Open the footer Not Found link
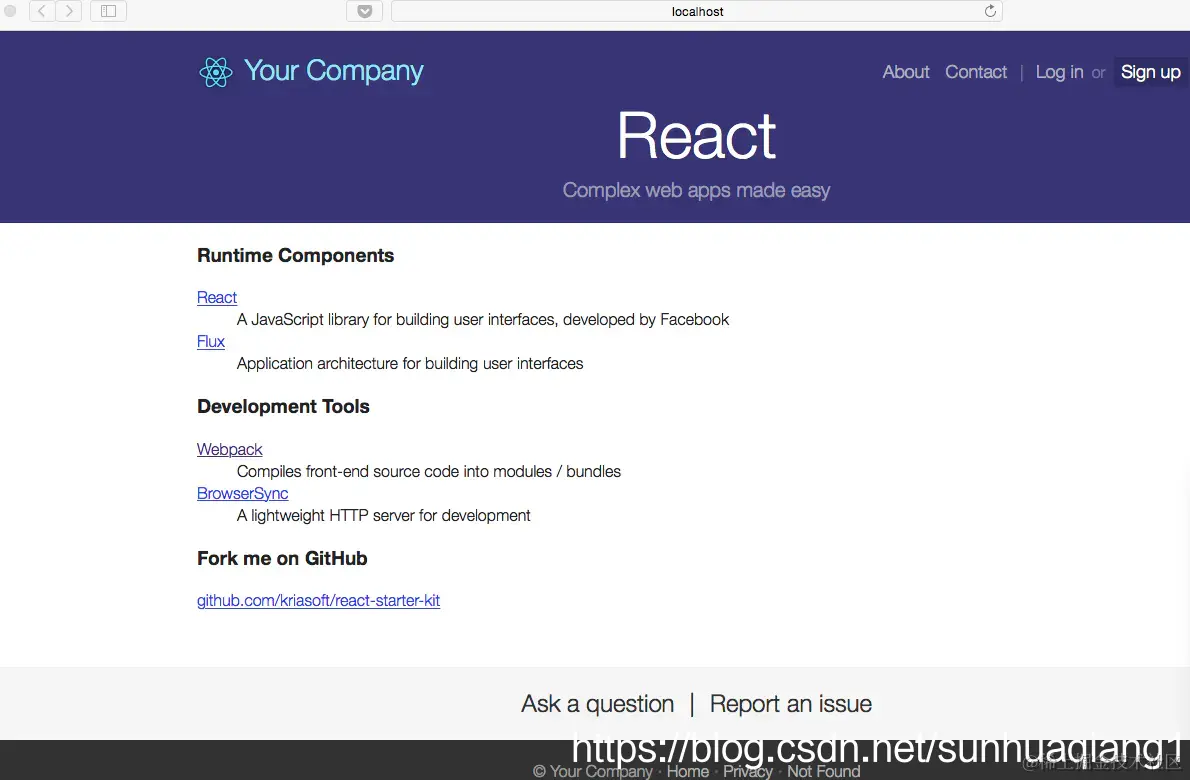This screenshot has width=1190, height=780. 823,771
